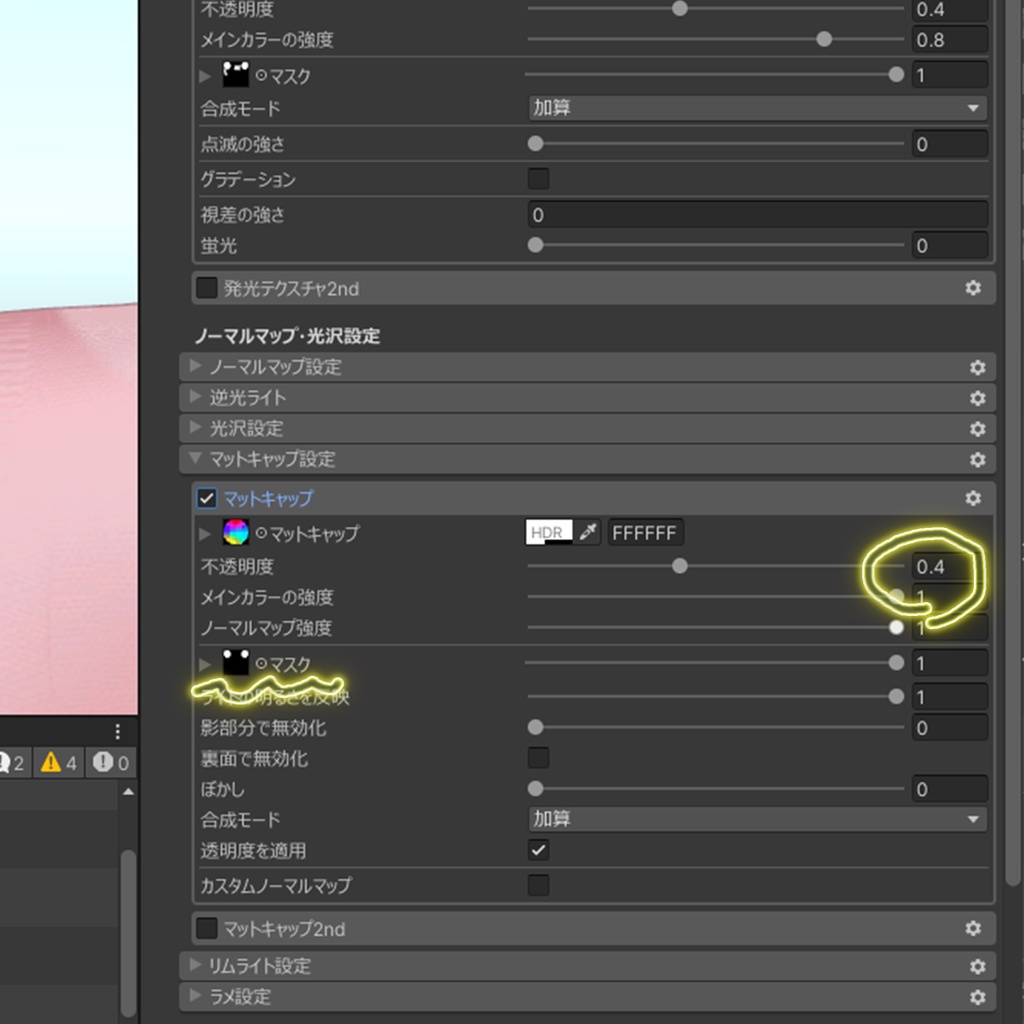Open the matcap sphere texture thumbnail
The width and height of the screenshot is (1024, 1024).
[x=234, y=533]
